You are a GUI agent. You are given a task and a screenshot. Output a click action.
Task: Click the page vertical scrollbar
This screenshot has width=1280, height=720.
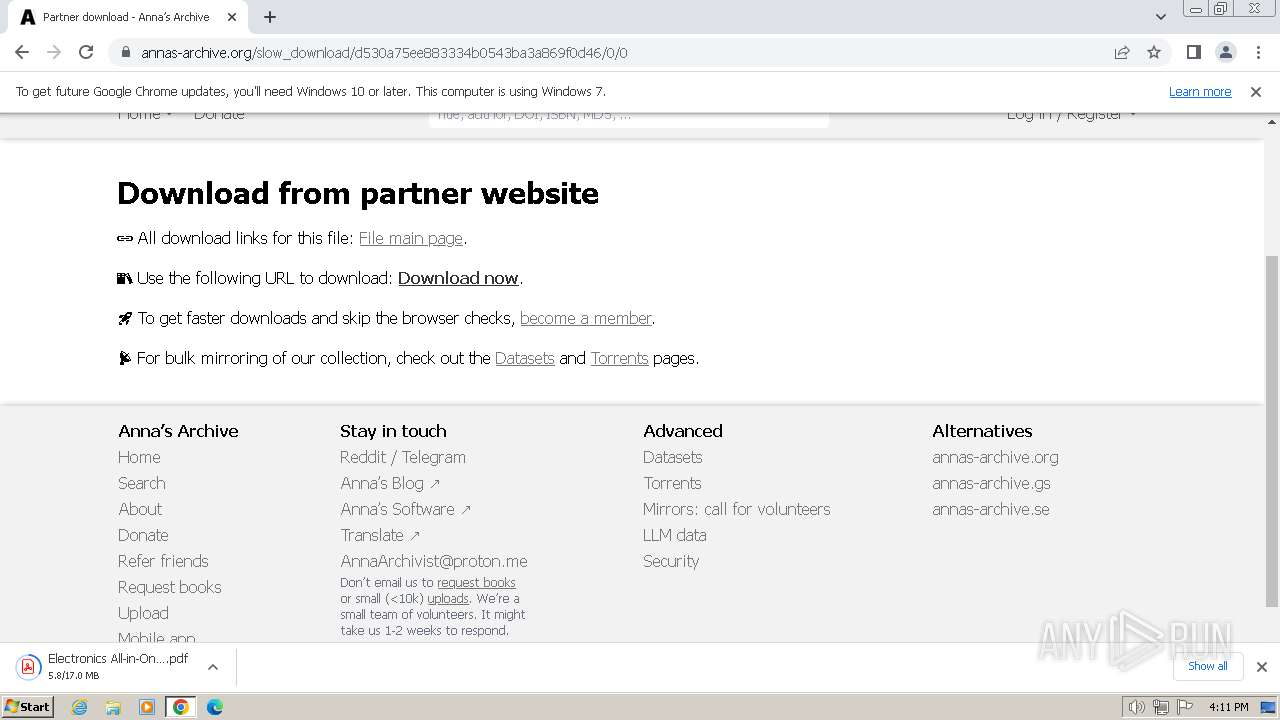coord(1272,430)
